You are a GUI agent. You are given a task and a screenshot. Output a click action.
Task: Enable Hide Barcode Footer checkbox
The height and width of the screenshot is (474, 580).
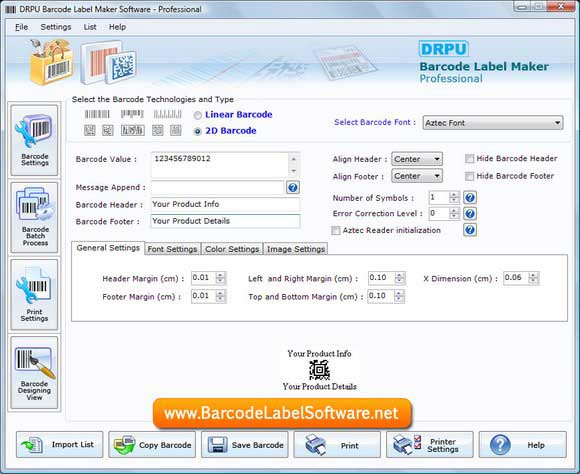(469, 176)
